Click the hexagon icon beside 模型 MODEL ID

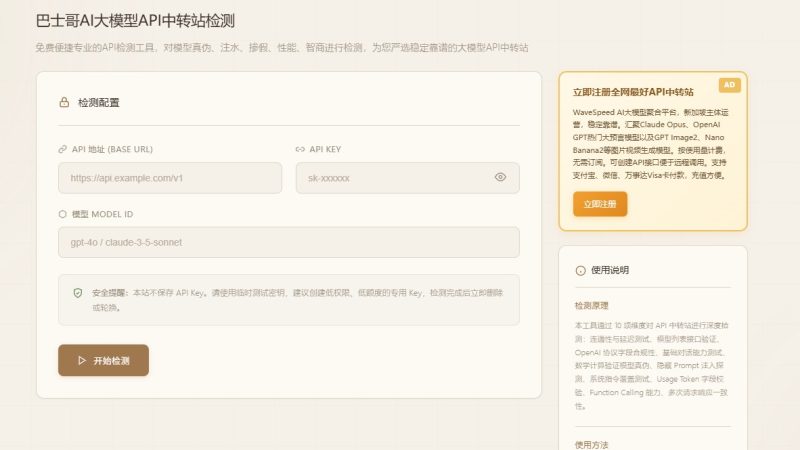coord(62,214)
